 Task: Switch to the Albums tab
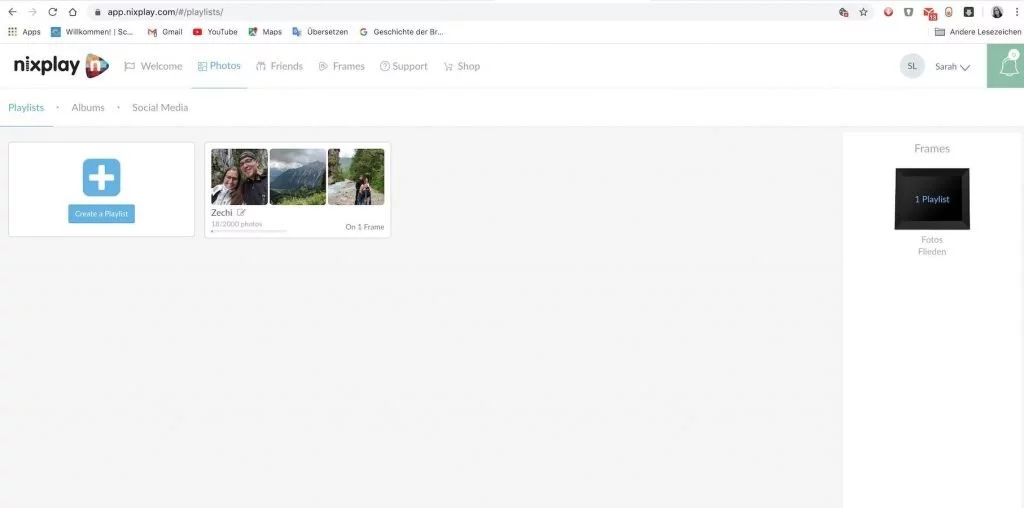tap(88, 107)
